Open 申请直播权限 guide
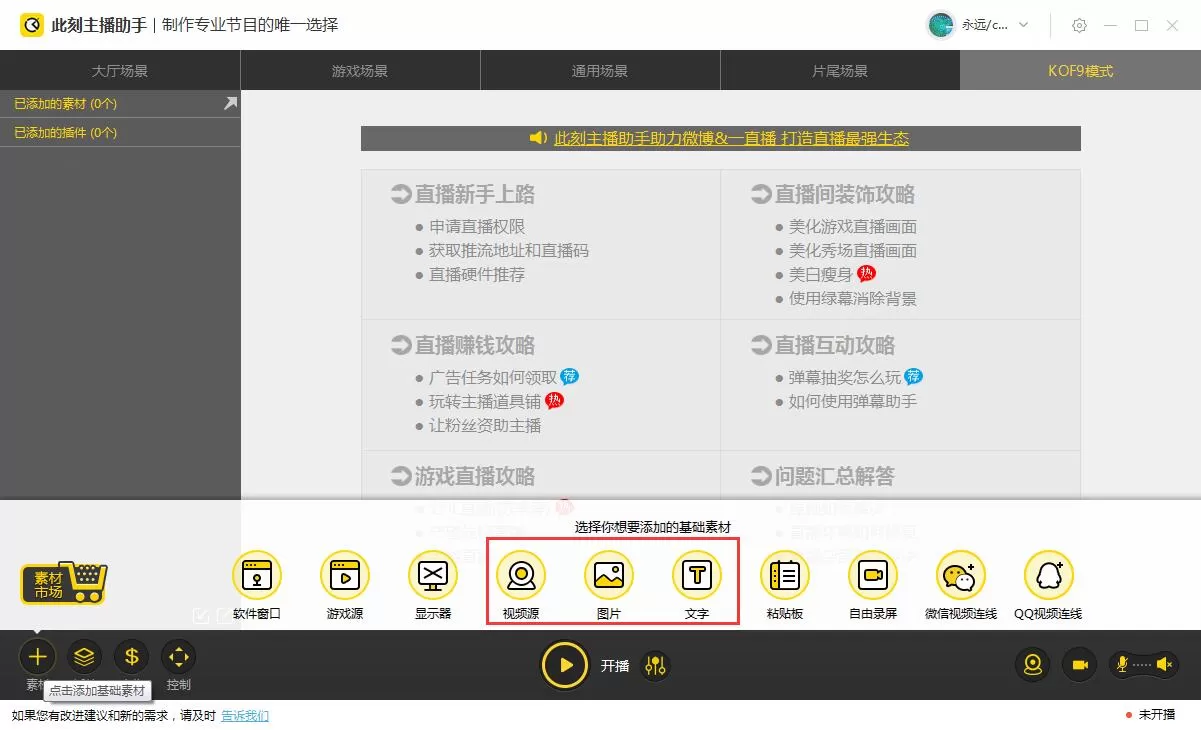 click(x=477, y=227)
